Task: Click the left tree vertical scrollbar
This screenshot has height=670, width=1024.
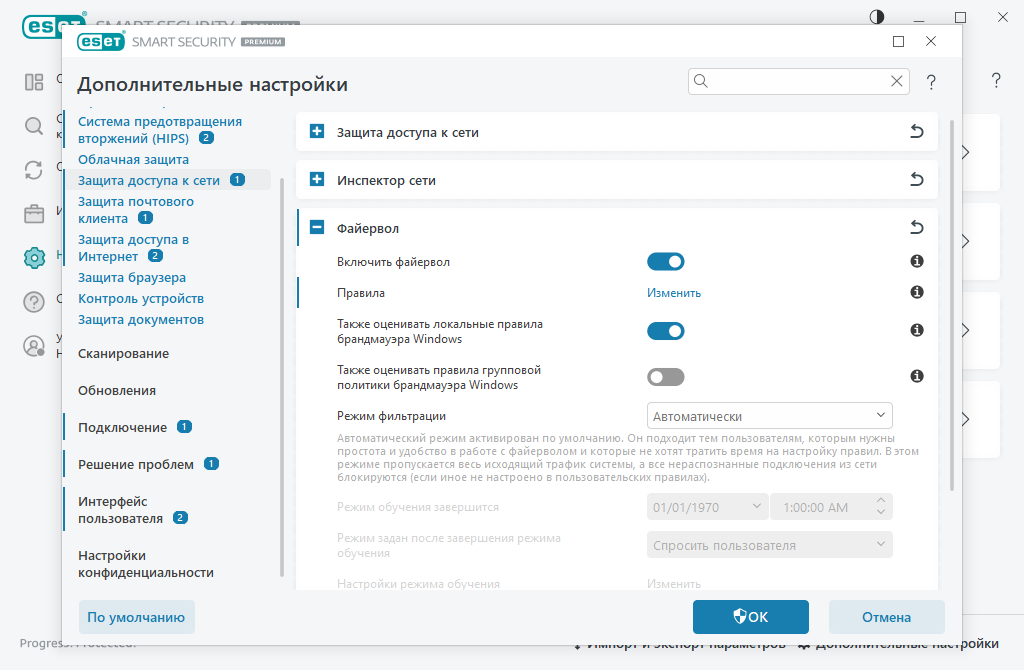Action: point(281,377)
